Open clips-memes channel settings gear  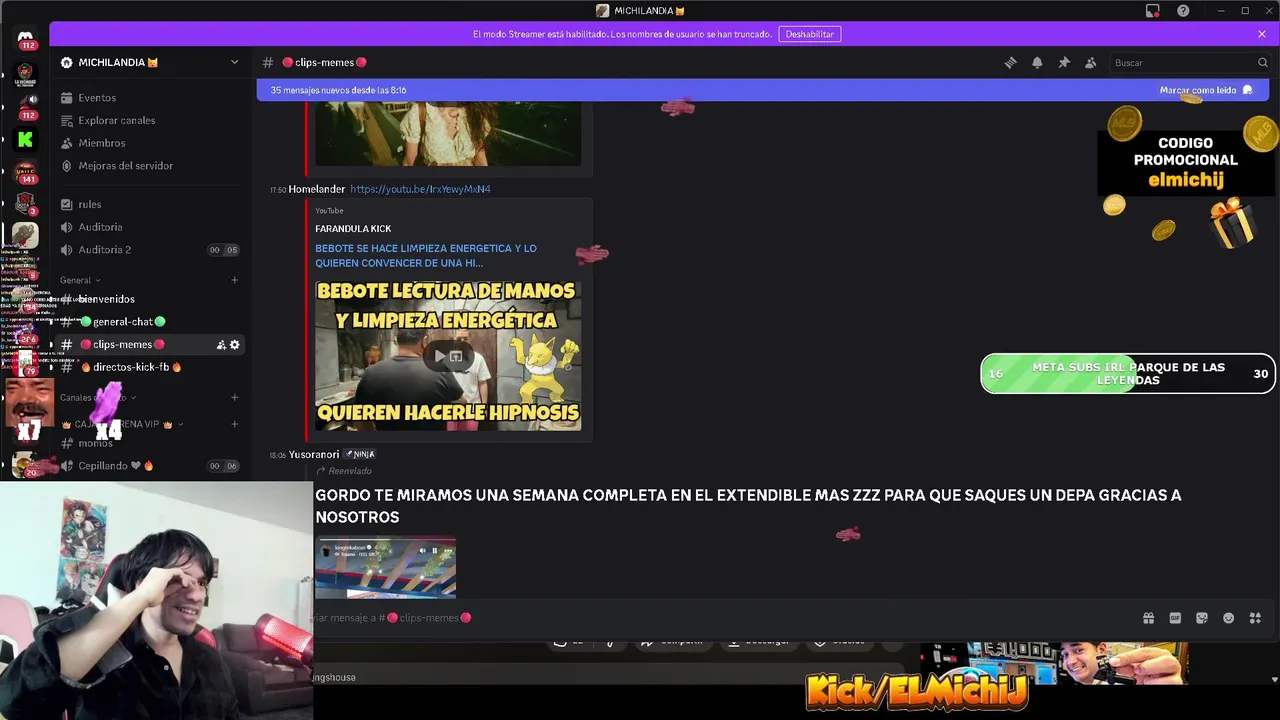[x=235, y=345]
